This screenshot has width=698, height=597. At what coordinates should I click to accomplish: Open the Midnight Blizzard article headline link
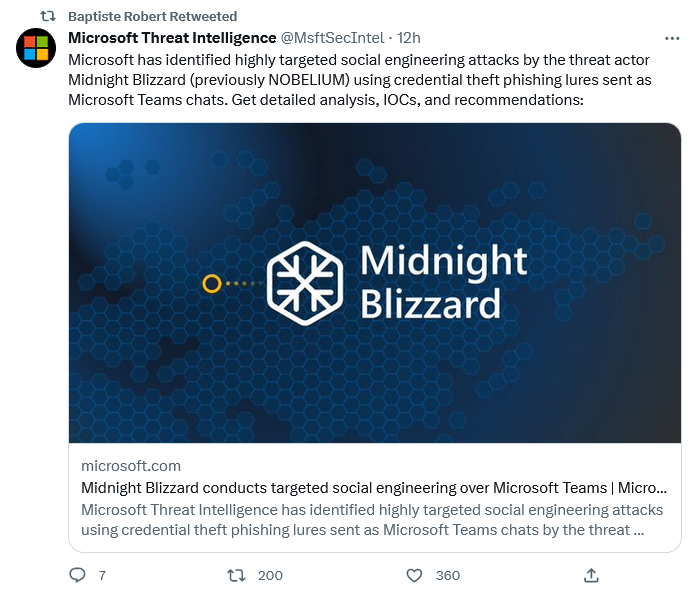click(373, 488)
